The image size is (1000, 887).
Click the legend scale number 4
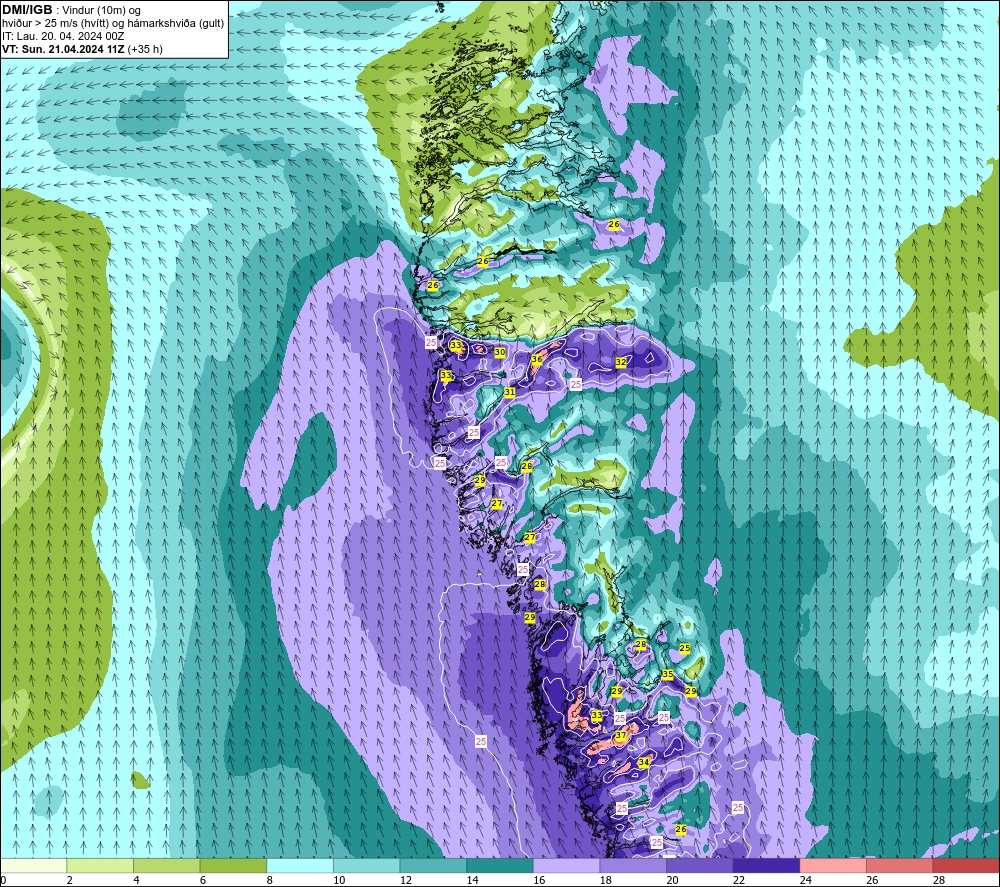click(x=136, y=881)
